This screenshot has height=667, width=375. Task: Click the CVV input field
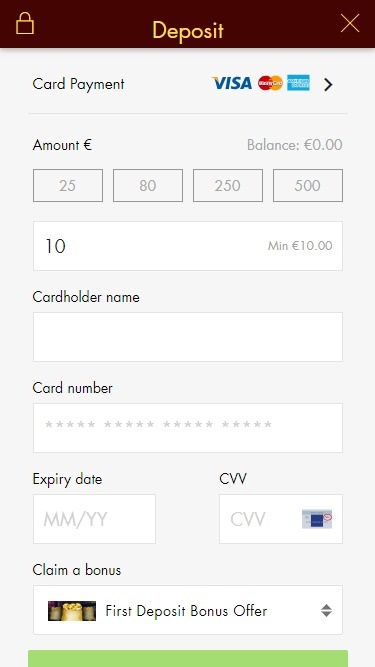(x=281, y=519)
